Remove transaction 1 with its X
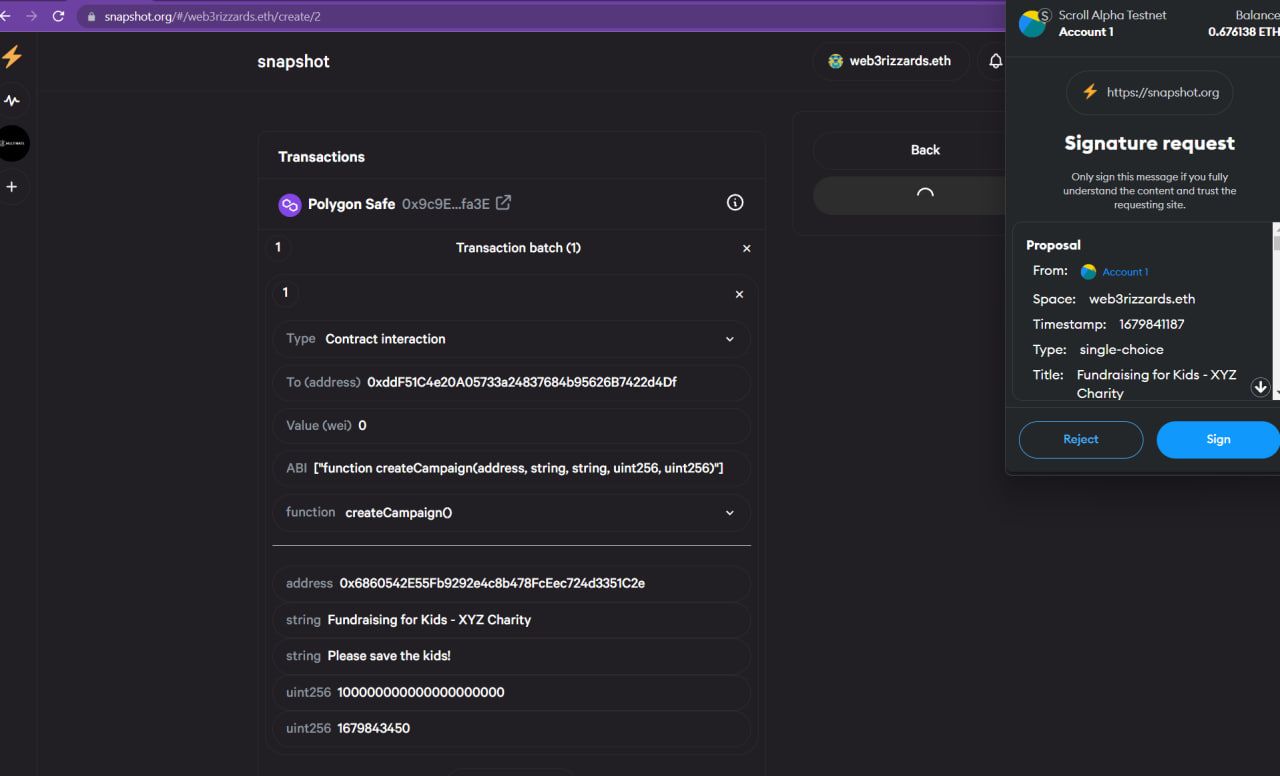This screenshot has height=776, width=1280. (739, 294)
